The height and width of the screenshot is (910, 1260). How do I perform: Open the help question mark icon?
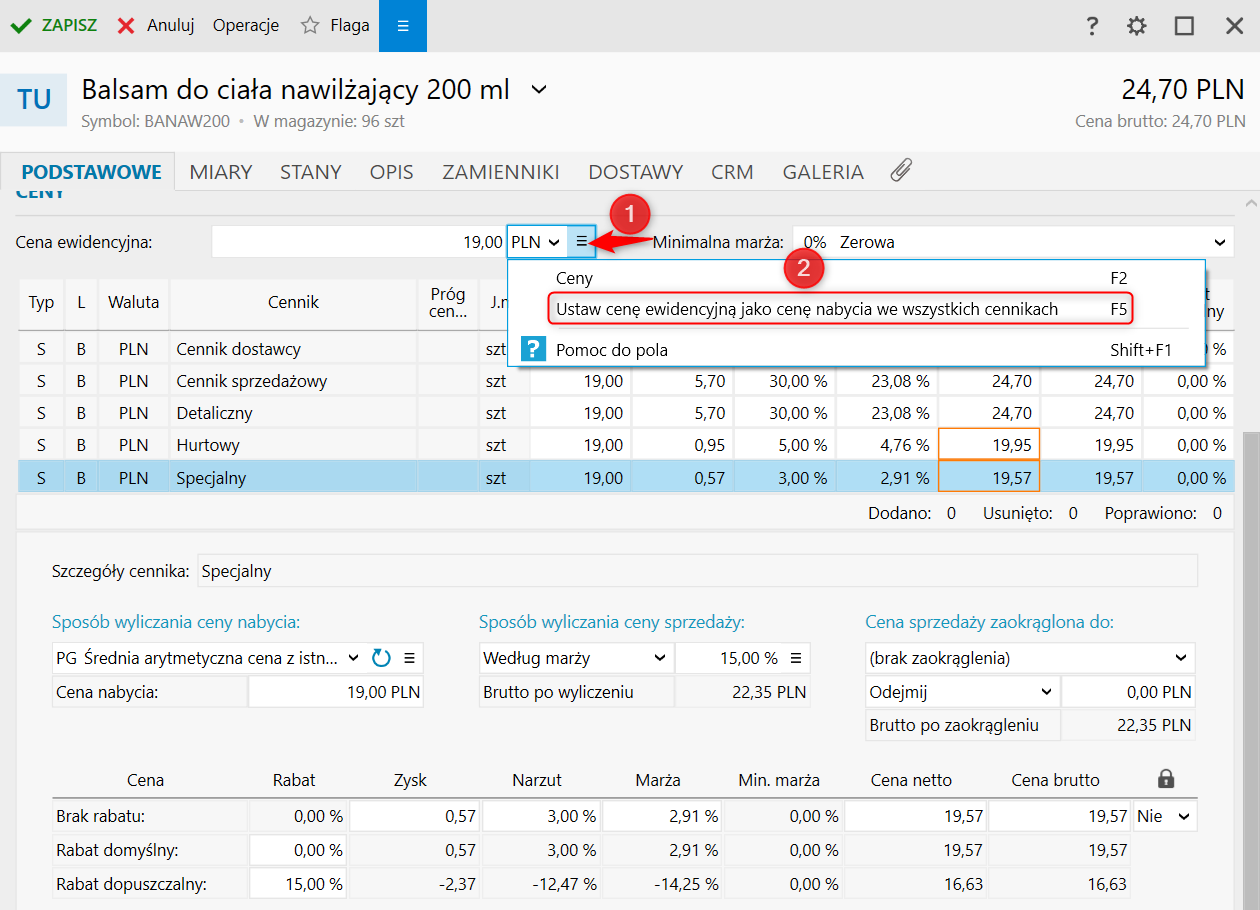[1092, 26]
